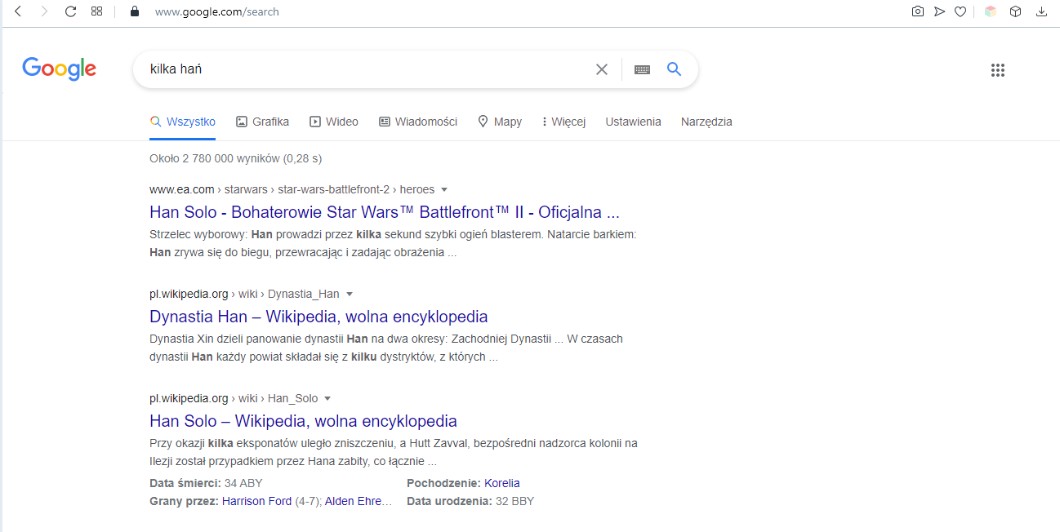Switch to the Grafika tab
The image size is (1060, 532).
pos(262,122)
